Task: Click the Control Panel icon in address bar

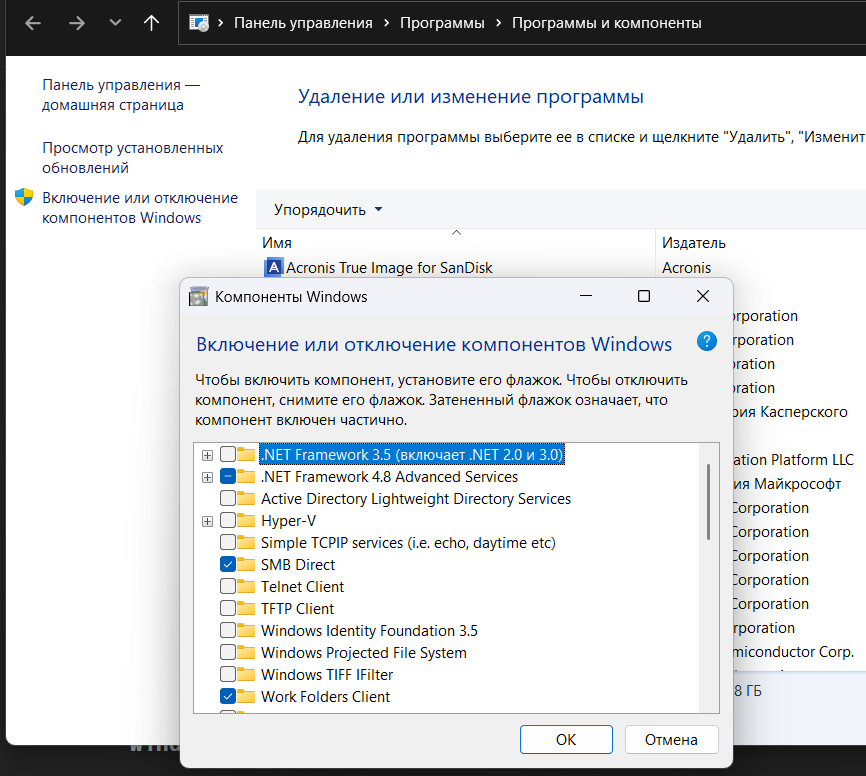Action: [199, 23]
